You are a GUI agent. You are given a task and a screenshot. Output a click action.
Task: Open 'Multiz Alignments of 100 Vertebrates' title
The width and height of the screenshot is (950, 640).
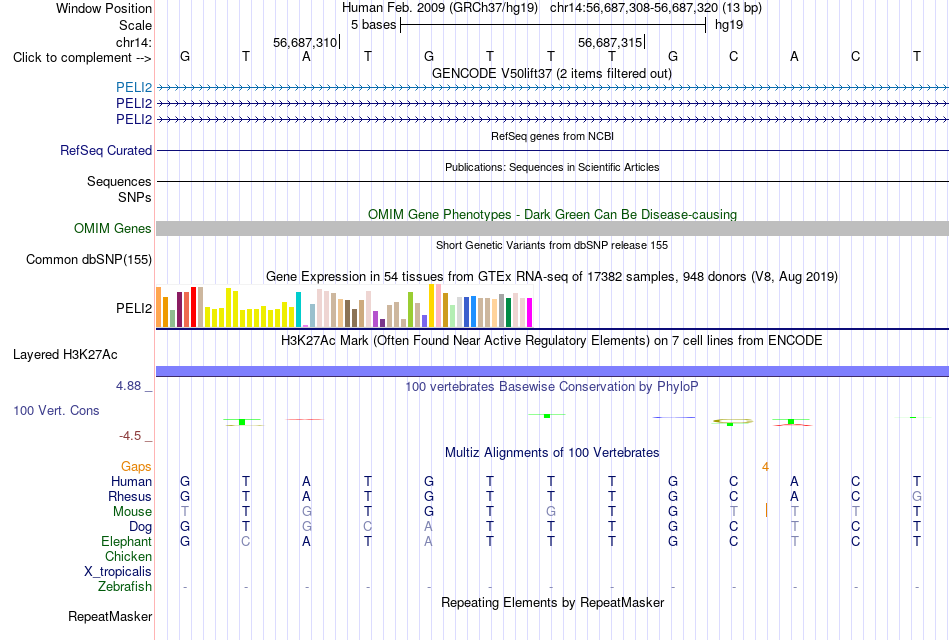[x=552, y=453]
